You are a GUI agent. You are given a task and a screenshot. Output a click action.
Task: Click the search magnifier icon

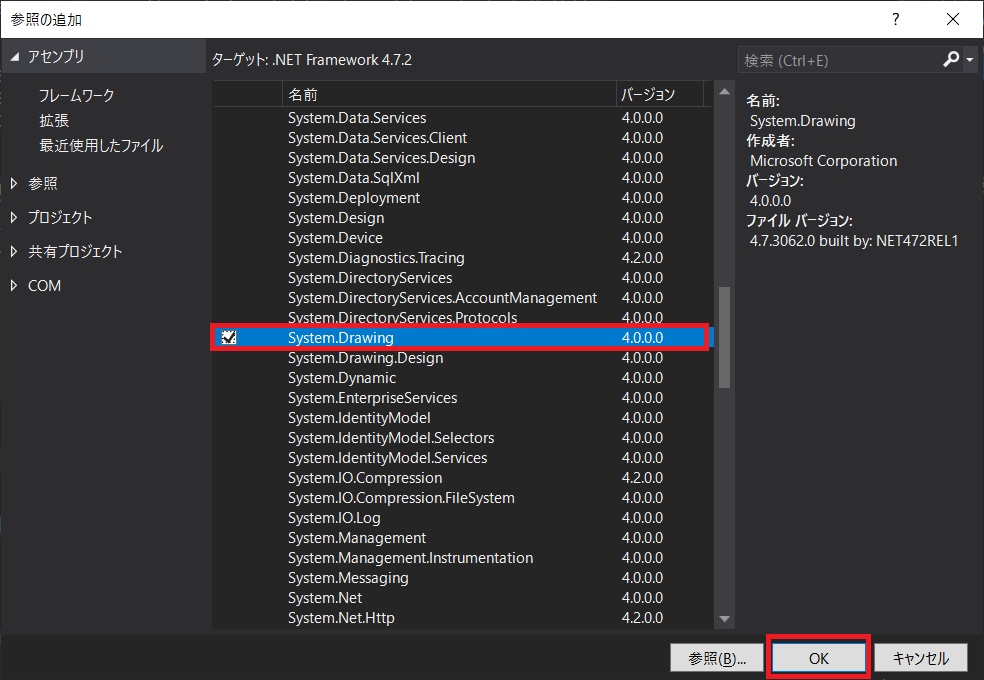click(x=951, y=60)
